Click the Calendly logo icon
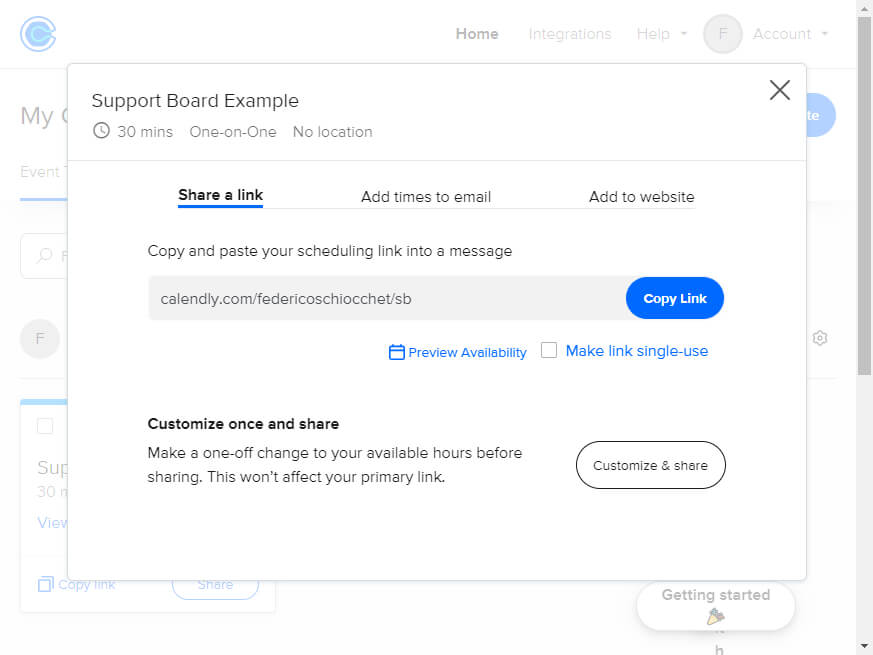The image size is (873, 655). tap(38, 34)
